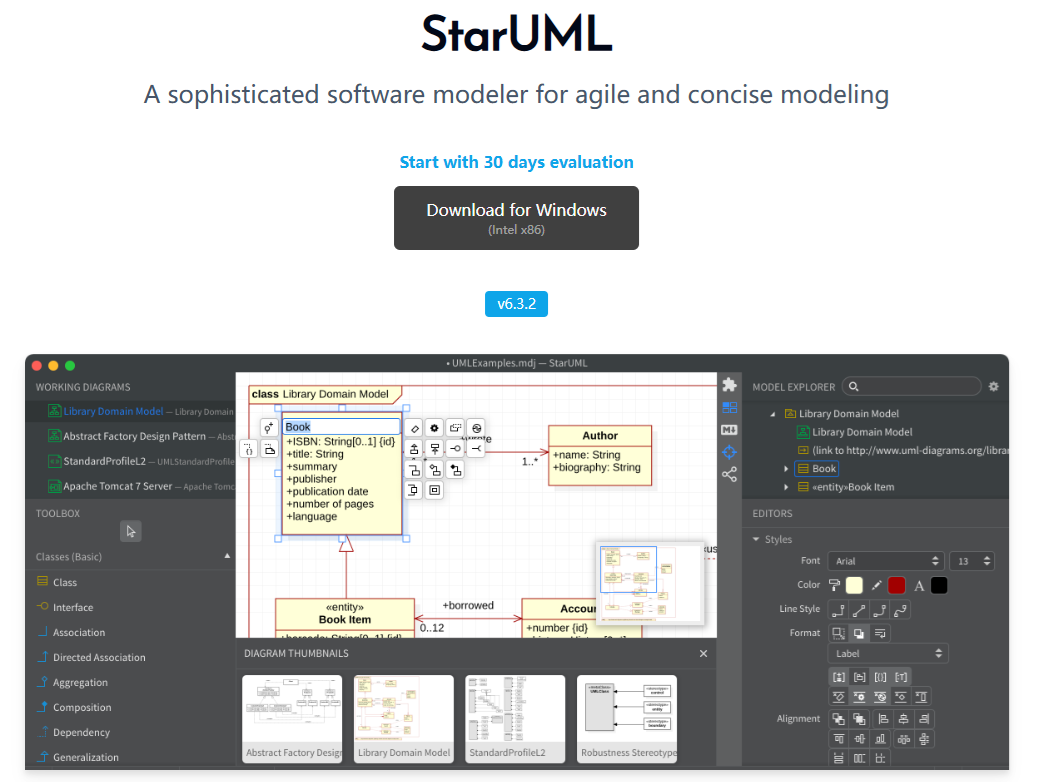This screenshot has height=782, width=1041.
Task: Click the red line color swatch
Action: (896, 586)
